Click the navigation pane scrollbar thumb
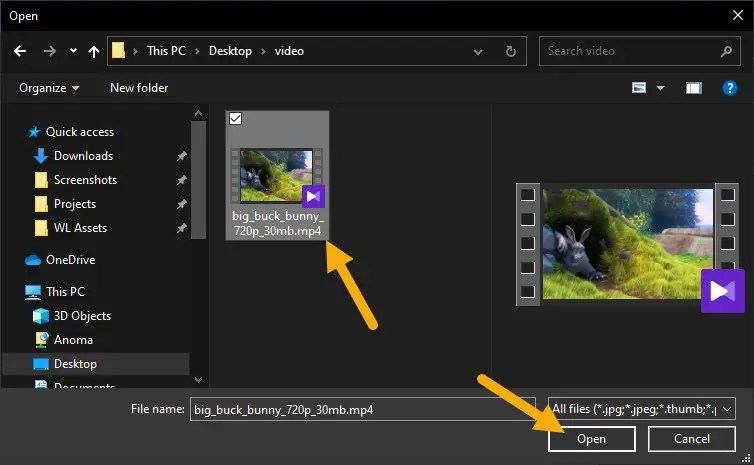Viewport: 754px width, 465px height. pos(198,180)
